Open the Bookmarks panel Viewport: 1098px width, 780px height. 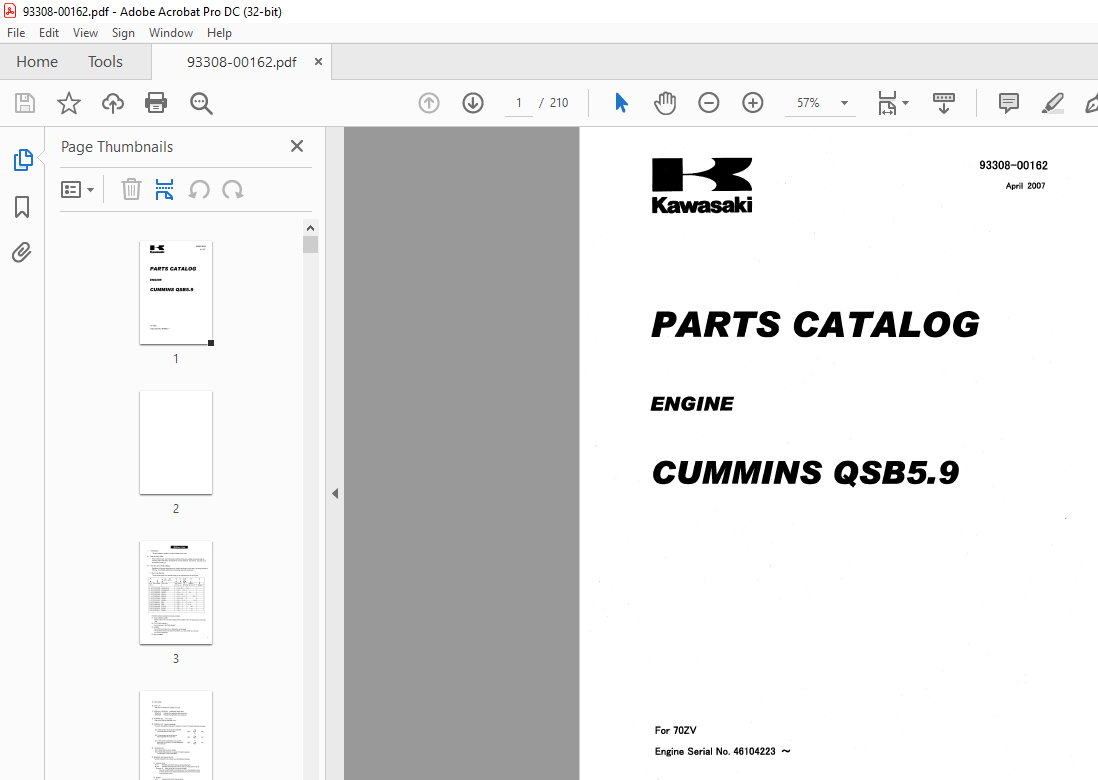click(x=22, y=207)
